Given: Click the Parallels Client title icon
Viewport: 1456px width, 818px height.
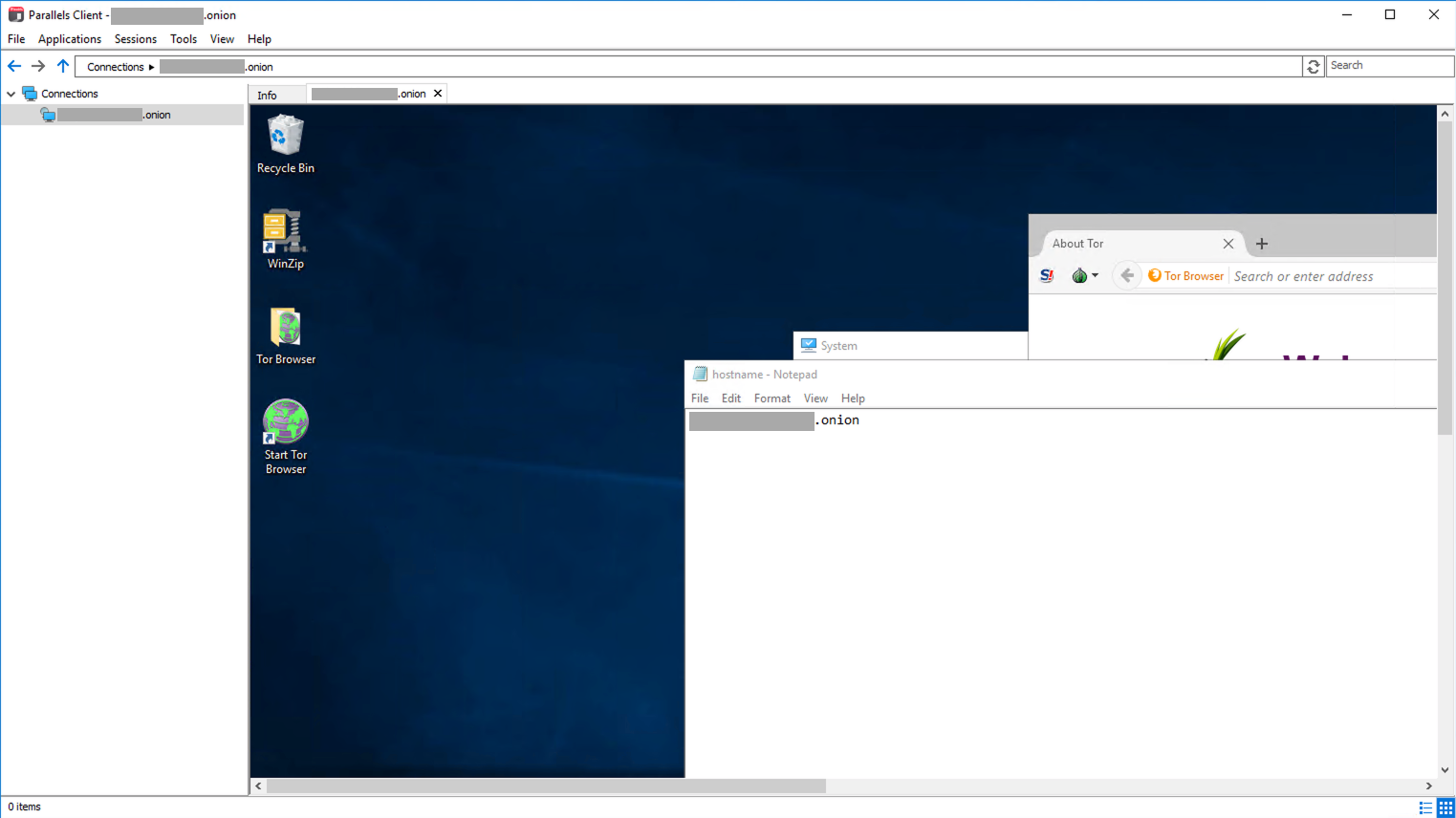Looking at the screenshot, I should pyautogui.click(x=16, y=14).
